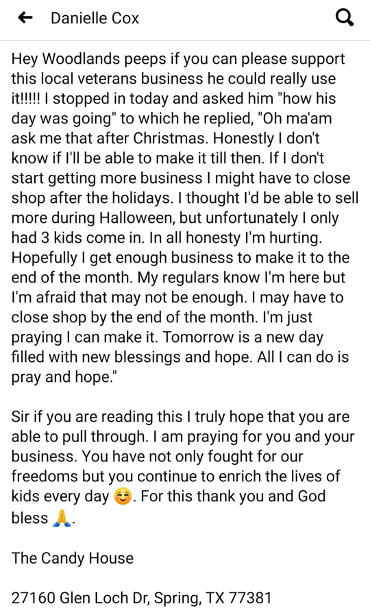Click the word "freedoms" in second paragraph
The height and width of the screenshot is (616, 370).
44,477
